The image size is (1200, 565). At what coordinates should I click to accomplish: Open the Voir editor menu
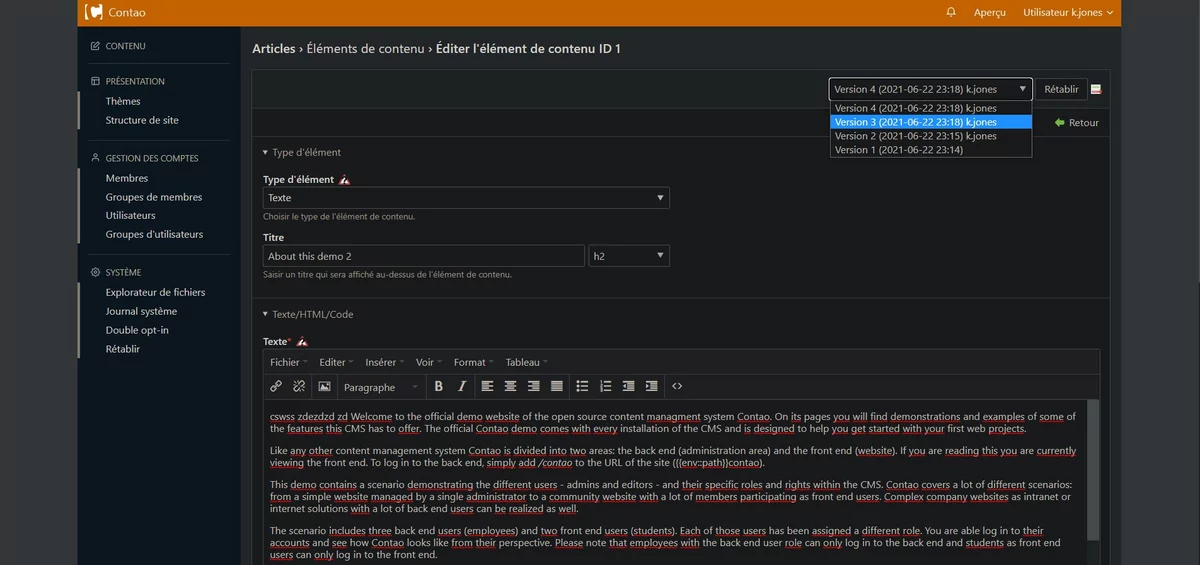tap(429, 362)
